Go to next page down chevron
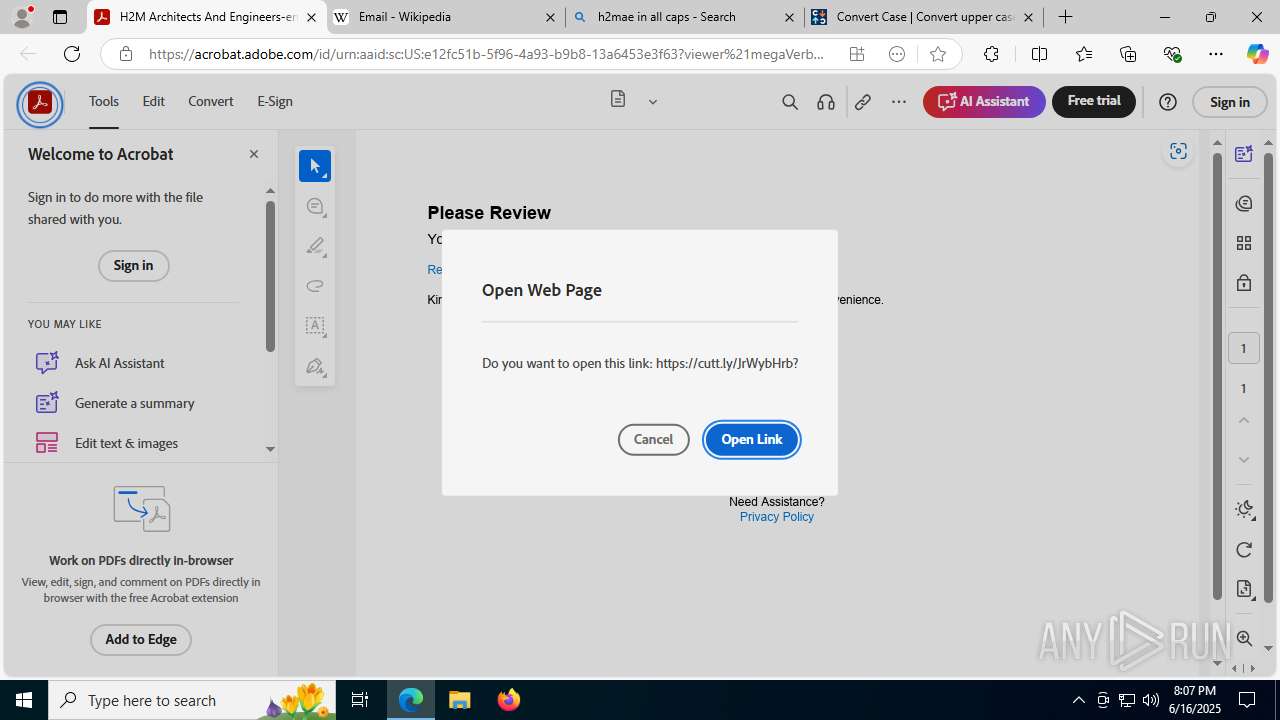 1244,460
